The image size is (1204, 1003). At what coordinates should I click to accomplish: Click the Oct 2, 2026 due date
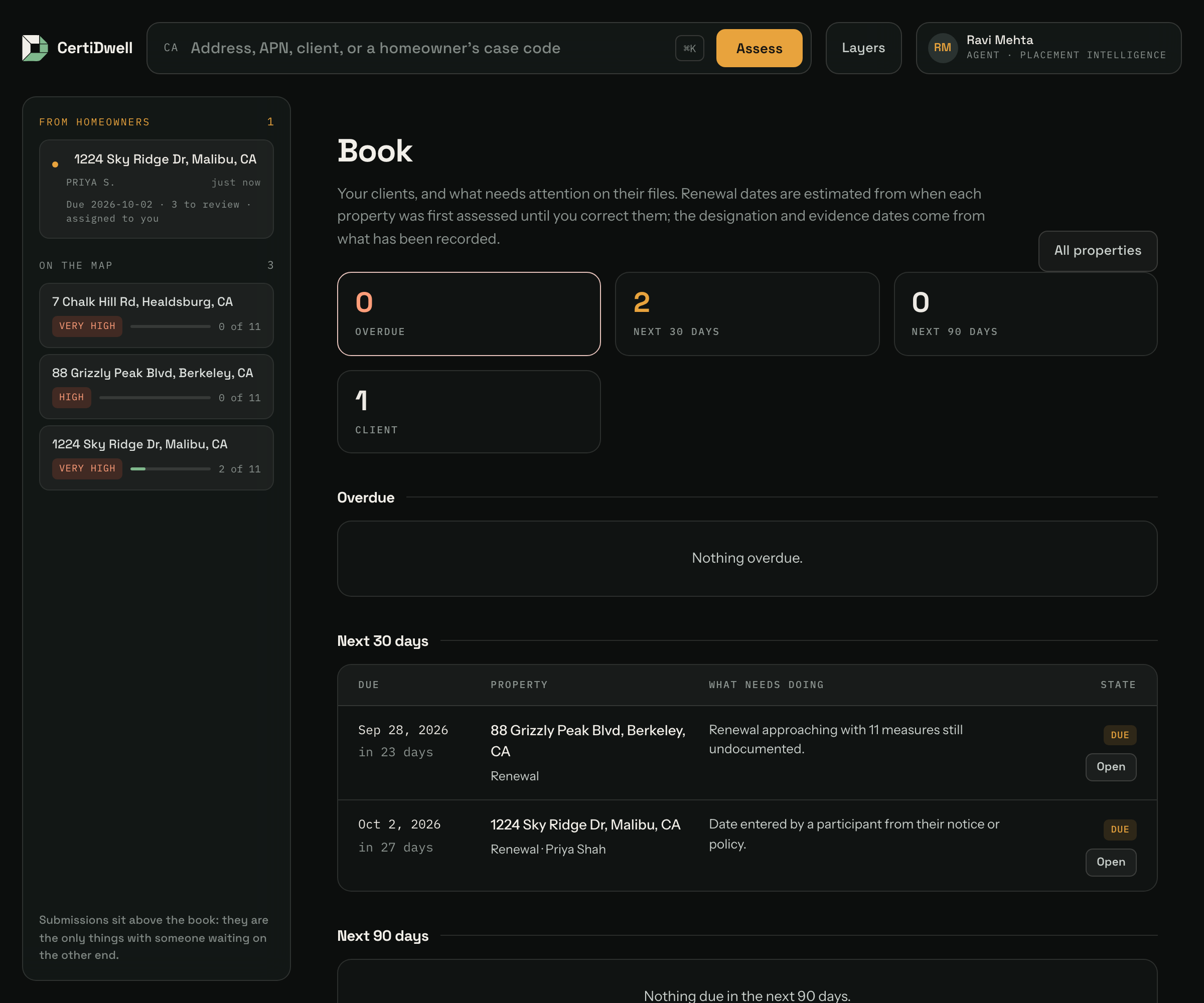399,824
